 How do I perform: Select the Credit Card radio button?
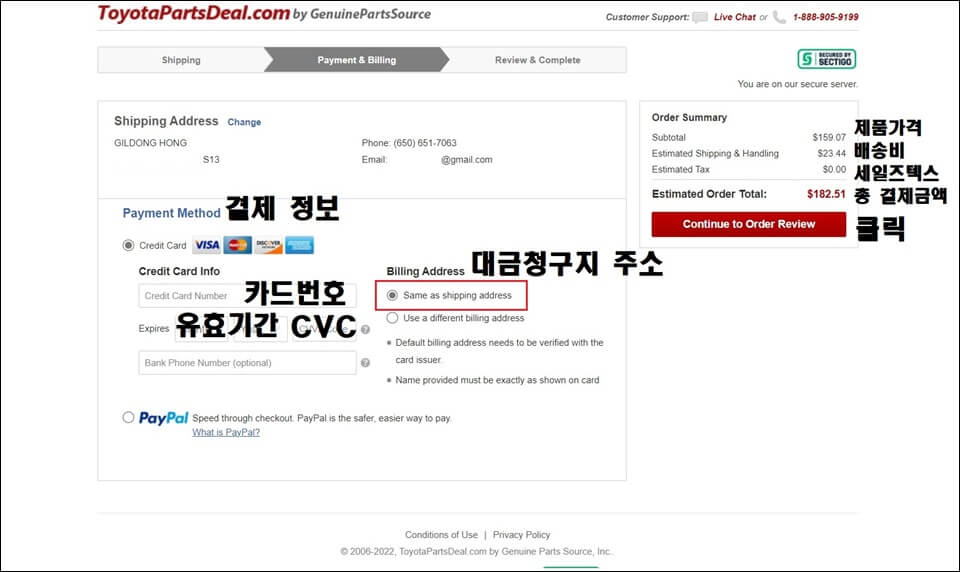coord(128,245)
